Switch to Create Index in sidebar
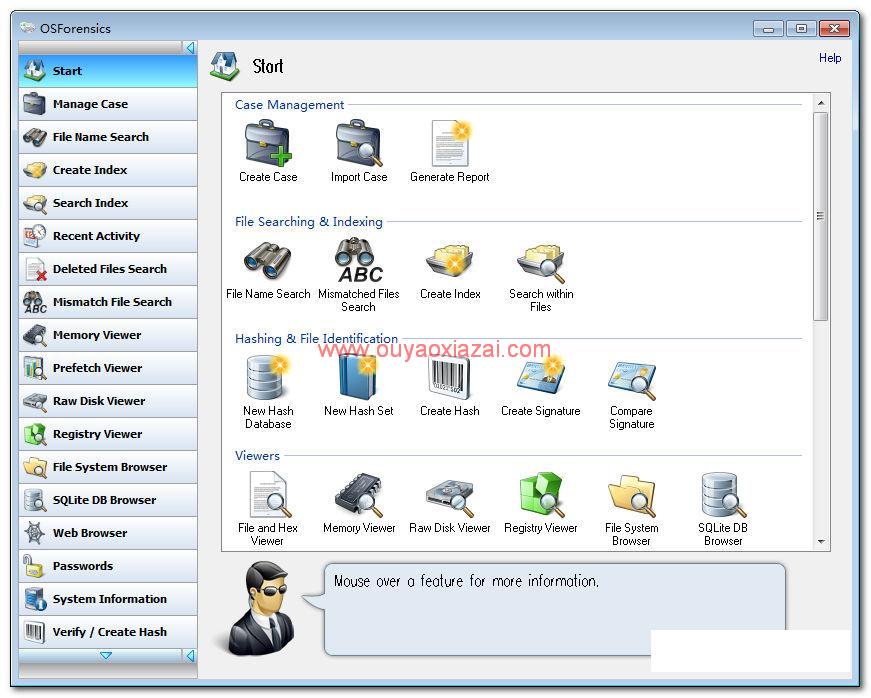 pyautogui.click(x=108, y=170)
